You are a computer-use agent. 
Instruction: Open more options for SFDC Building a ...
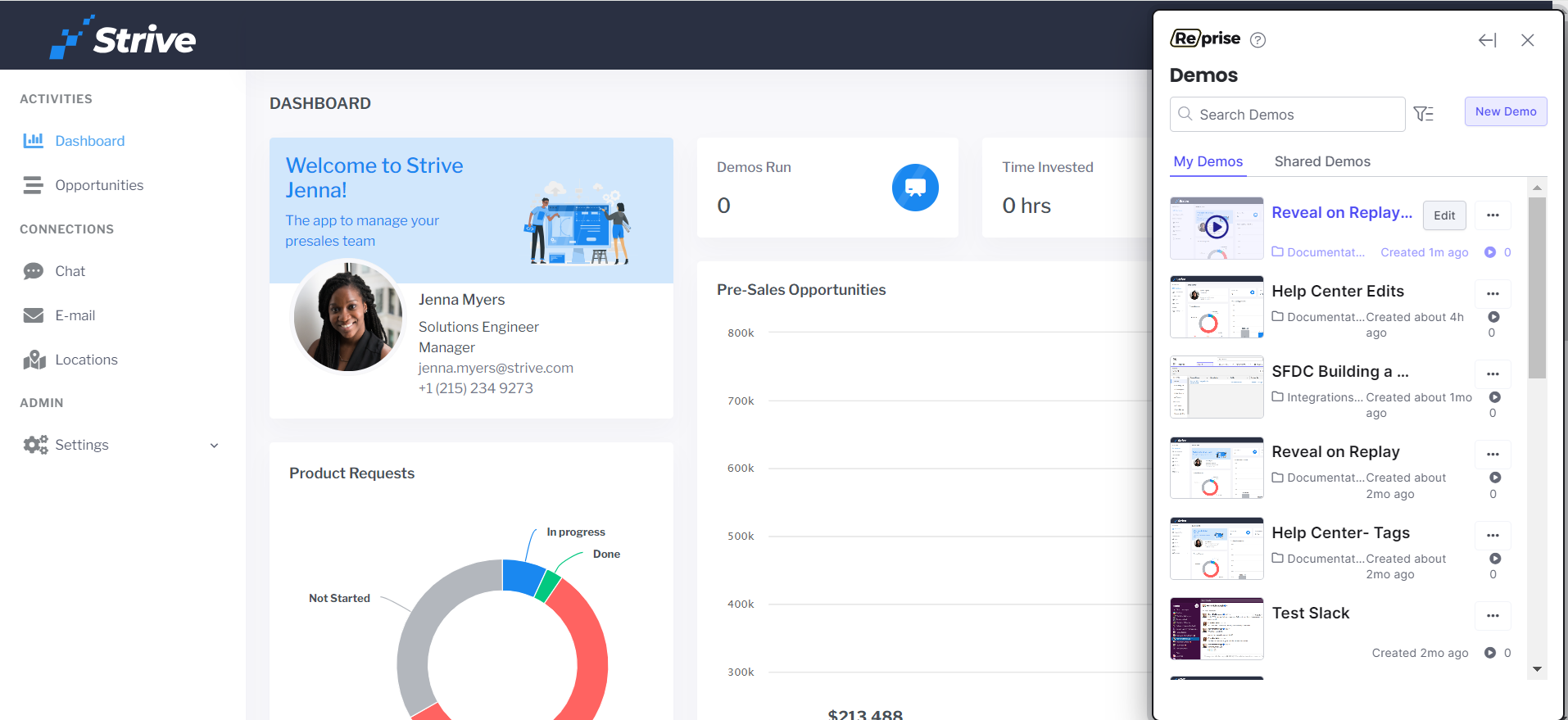point(1493,374)
